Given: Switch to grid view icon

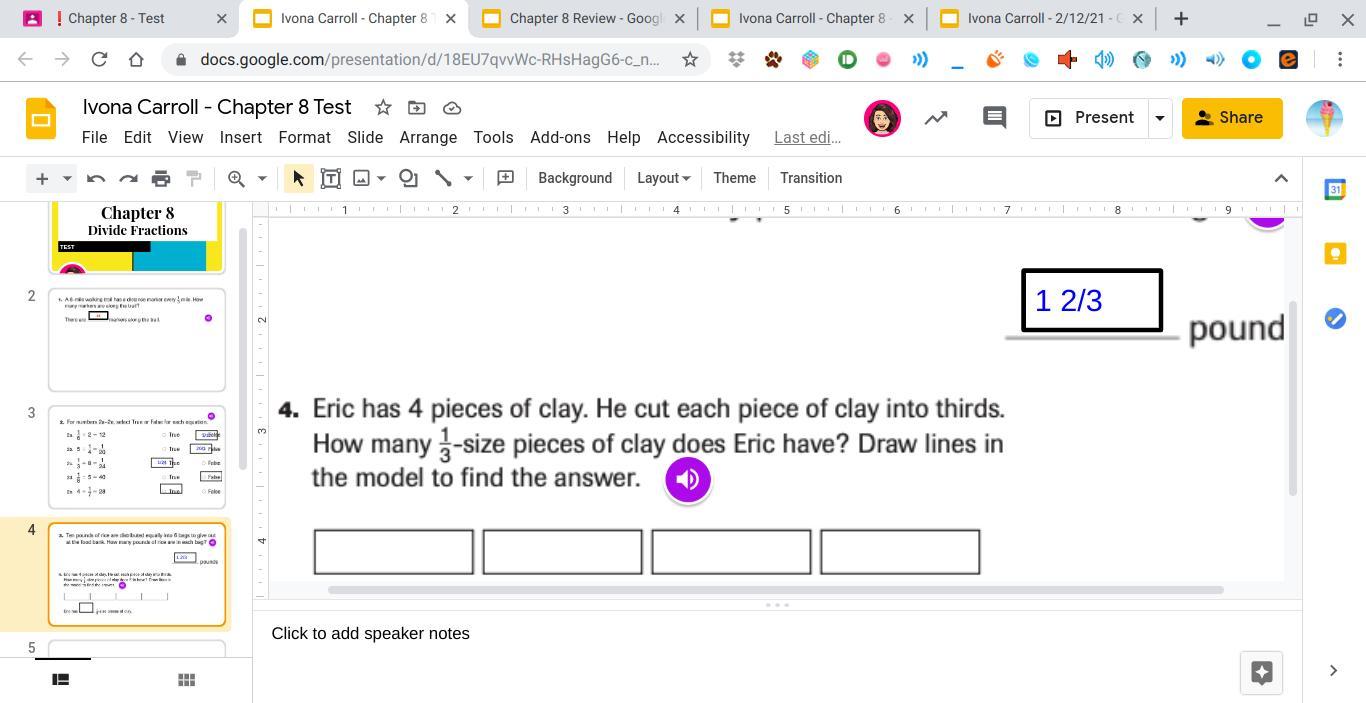Looking at the screenshot, I should click(186, 680).
